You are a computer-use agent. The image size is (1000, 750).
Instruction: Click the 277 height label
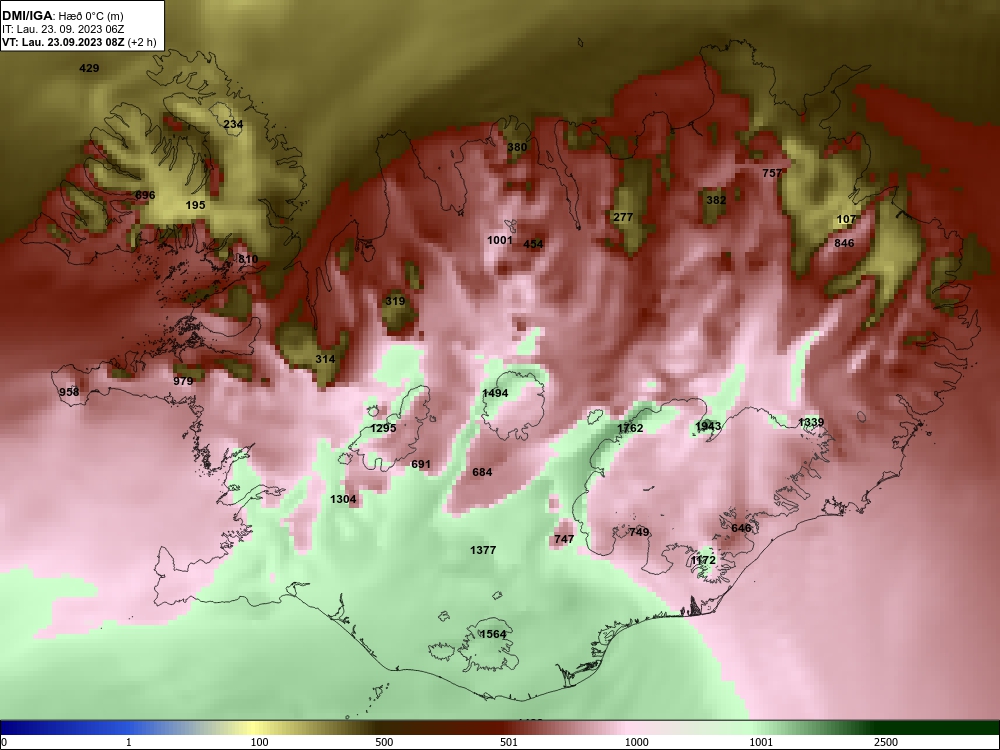coord(623,217)
